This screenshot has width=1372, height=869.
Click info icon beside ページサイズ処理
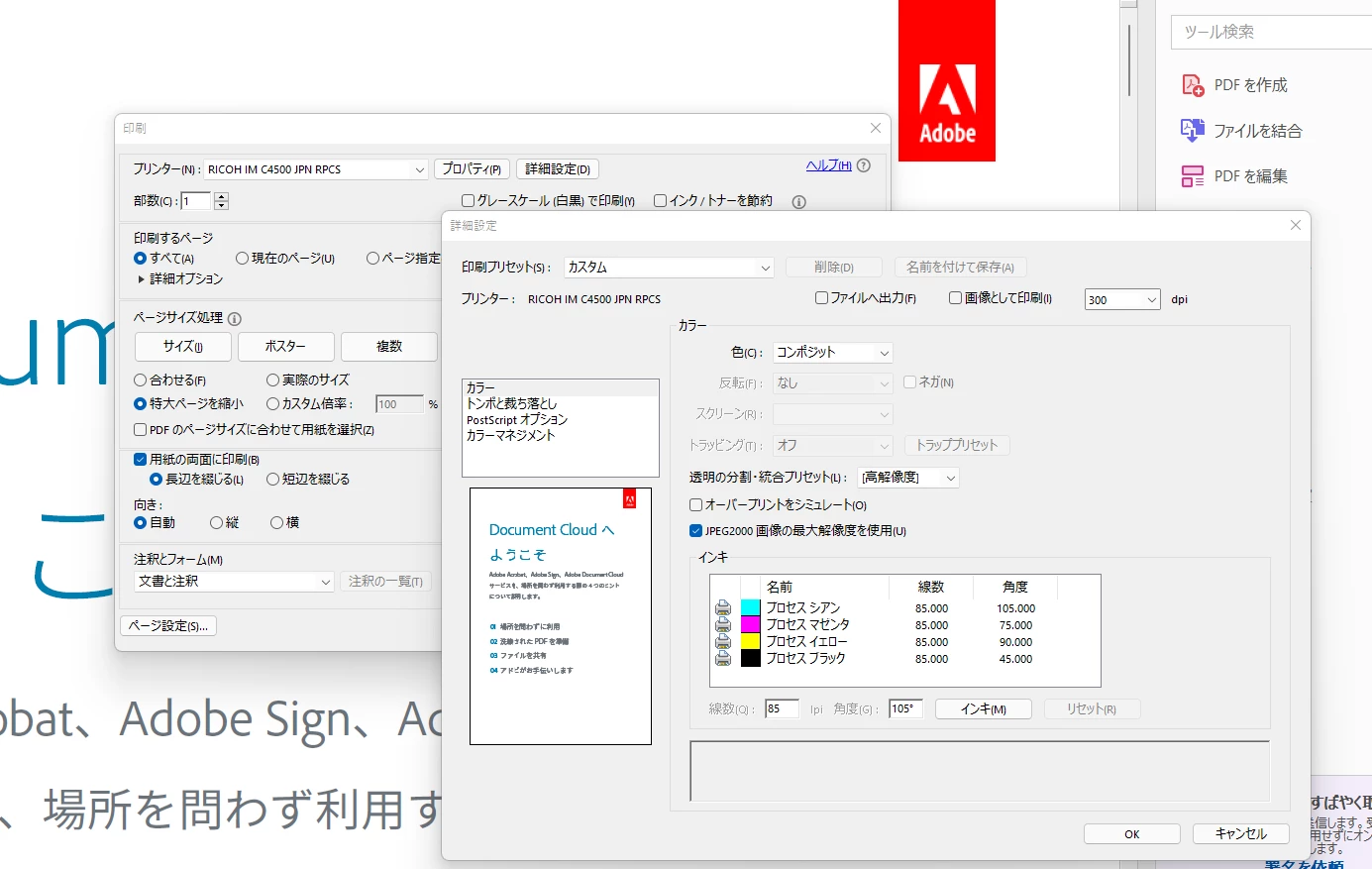click(235, 319)
